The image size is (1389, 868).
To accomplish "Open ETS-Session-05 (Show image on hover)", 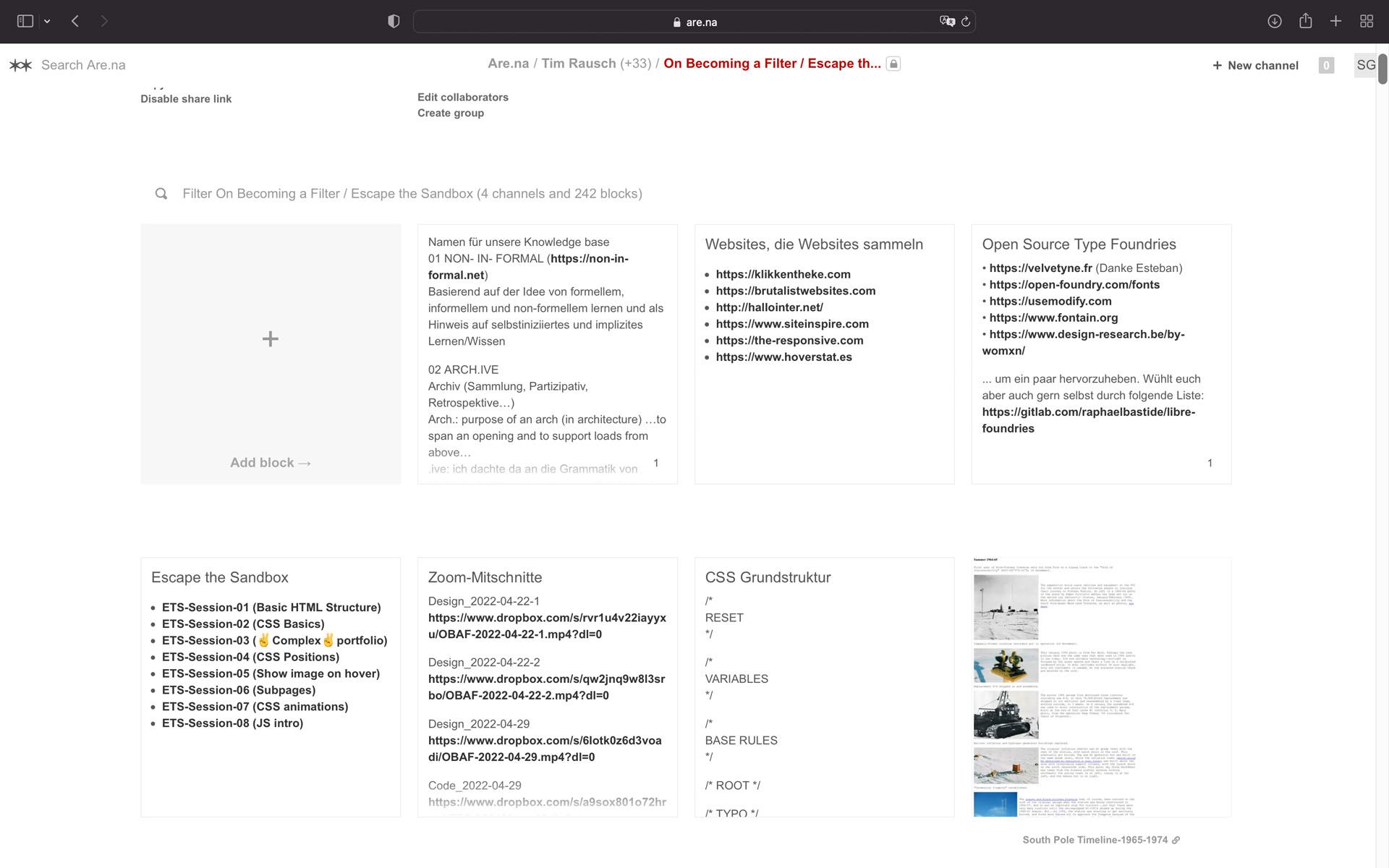I will point(271,674).
